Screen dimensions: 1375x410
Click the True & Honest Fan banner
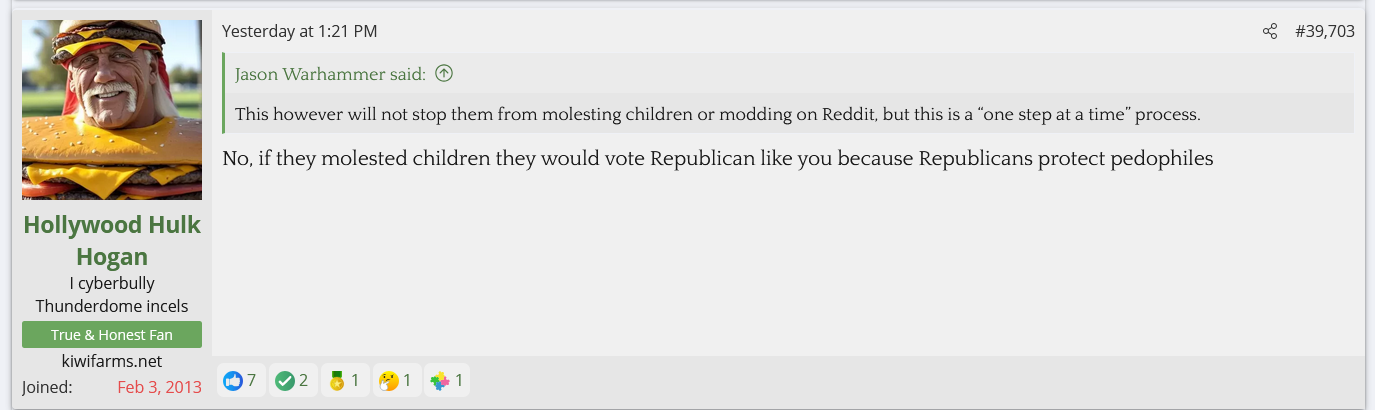pyautogui.click(x=112, y=335)
